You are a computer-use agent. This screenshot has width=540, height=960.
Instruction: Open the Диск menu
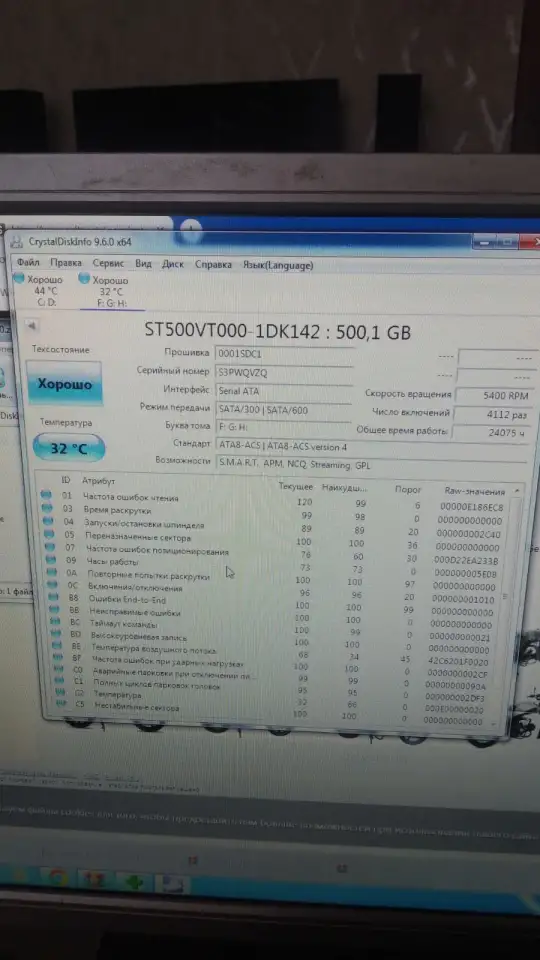[x=173, y=264]
